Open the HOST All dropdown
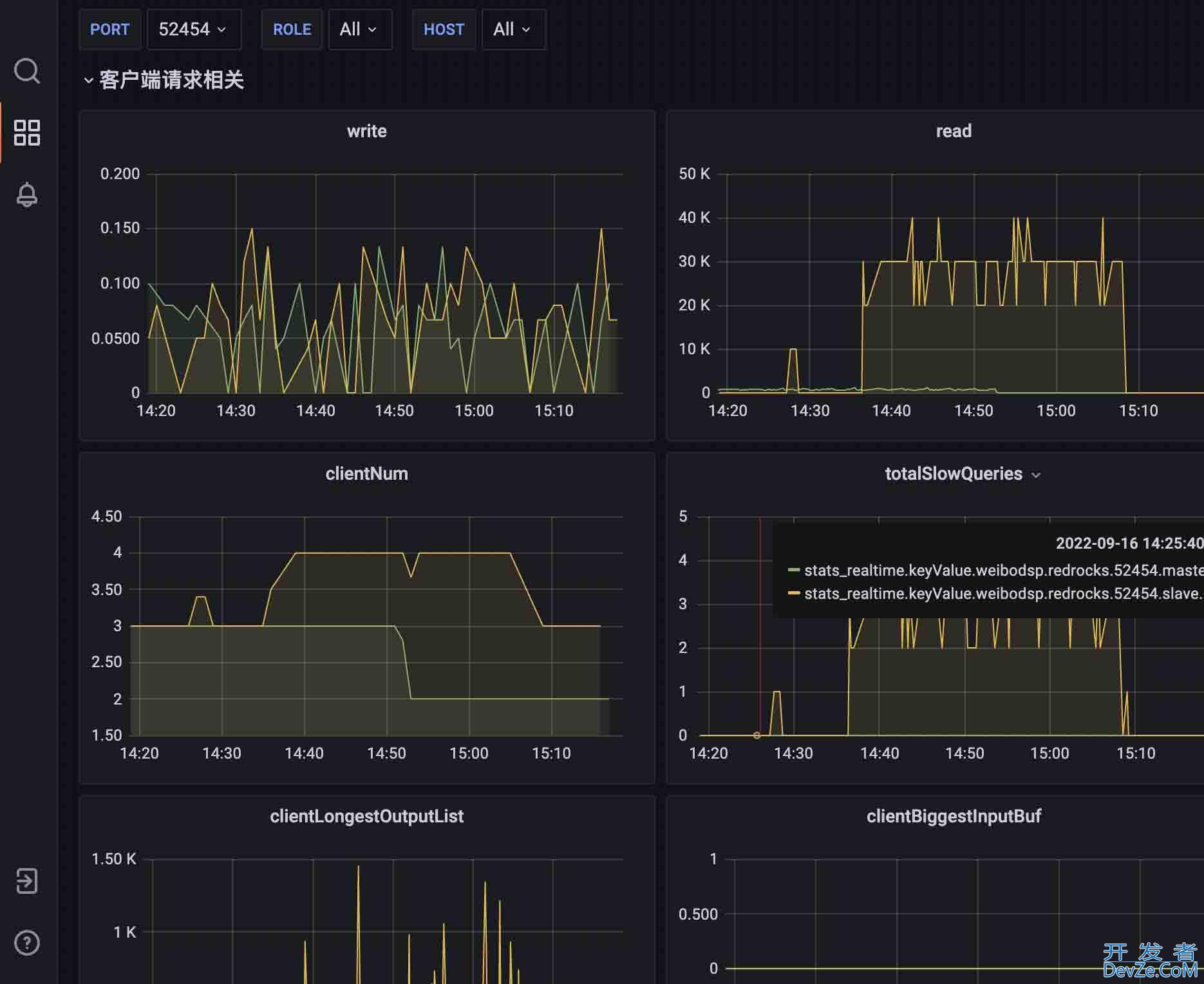 (513, 30)
